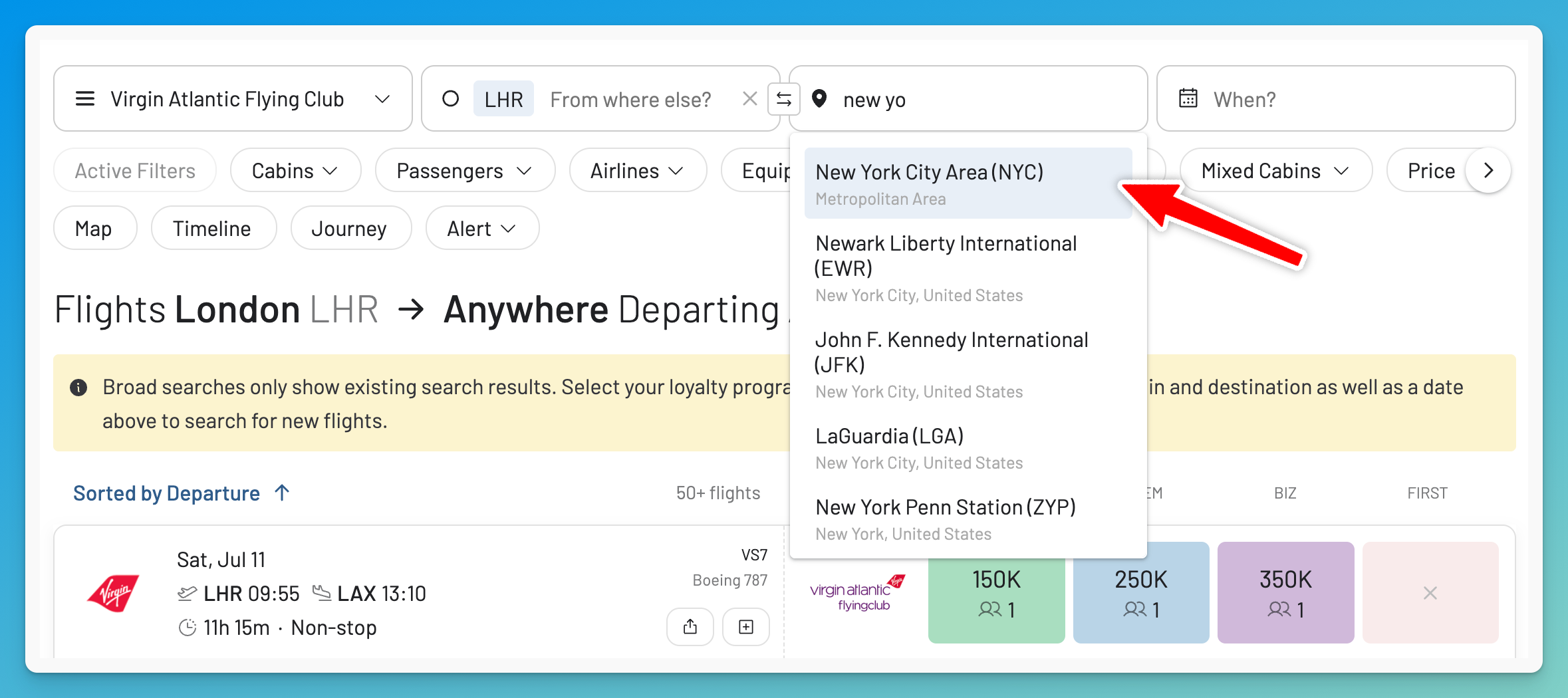Screen dimensions: 1568x698
Task: Click the Virgin Atlantic Flying Club logo on the flight card
Action: [858, 593]
